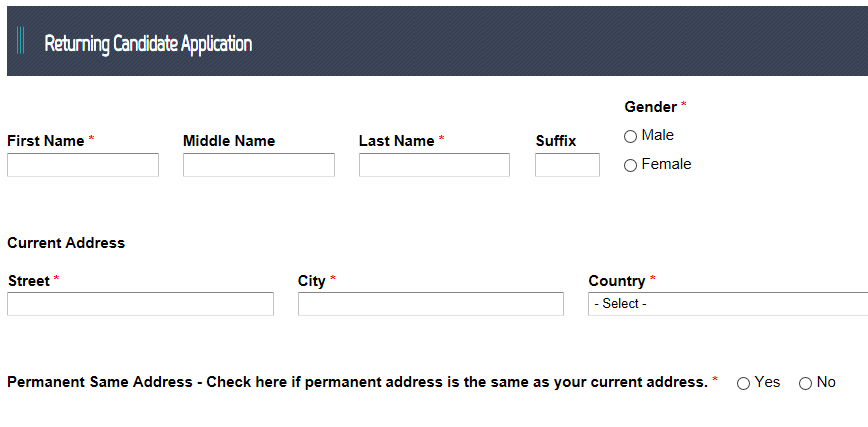
Task: Focus the Suffix text box
Action: point(567,165)
